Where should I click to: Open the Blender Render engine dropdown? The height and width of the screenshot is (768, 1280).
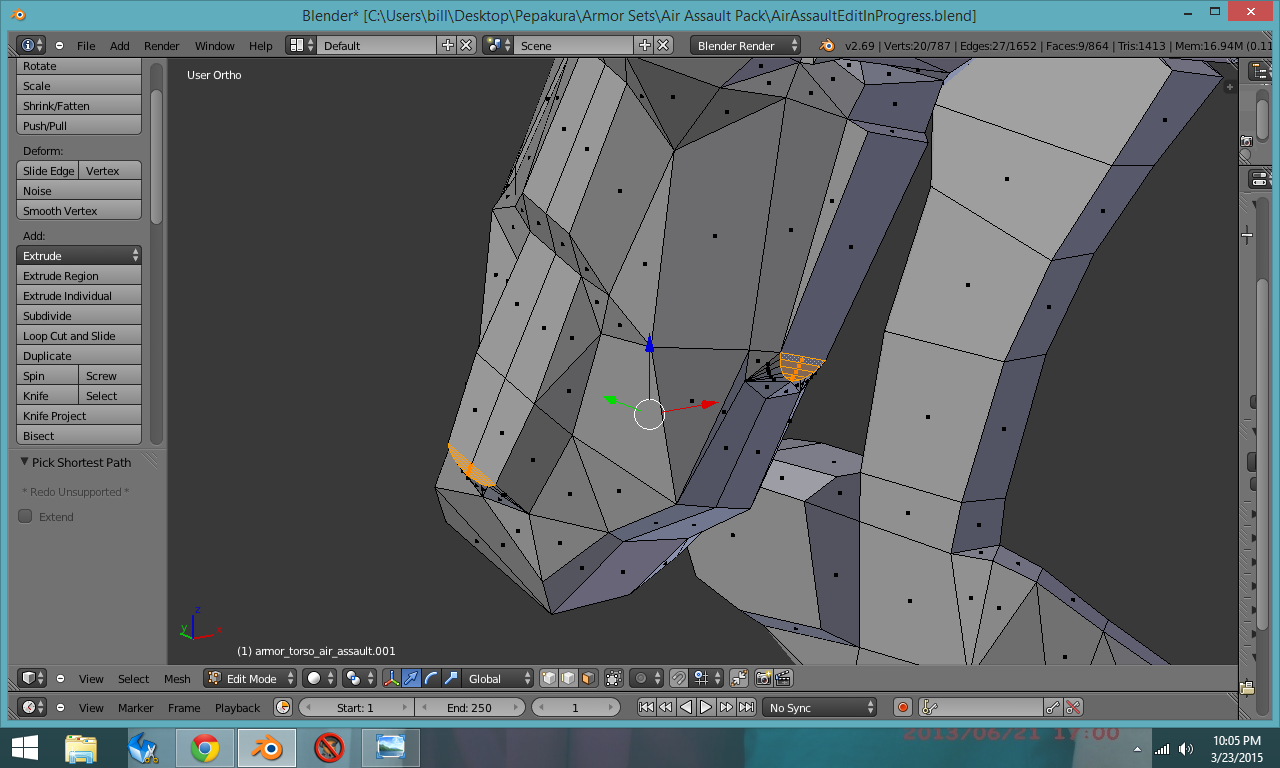(x=745, y=45)
